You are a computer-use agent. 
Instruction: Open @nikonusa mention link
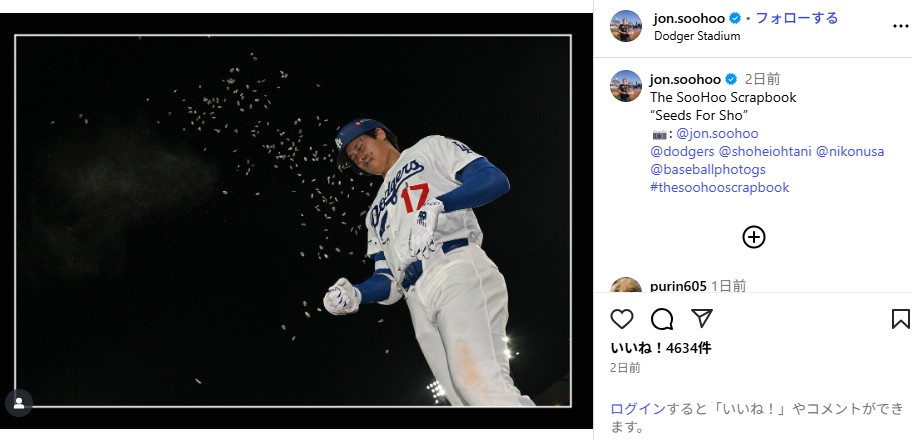click(850, 152)
